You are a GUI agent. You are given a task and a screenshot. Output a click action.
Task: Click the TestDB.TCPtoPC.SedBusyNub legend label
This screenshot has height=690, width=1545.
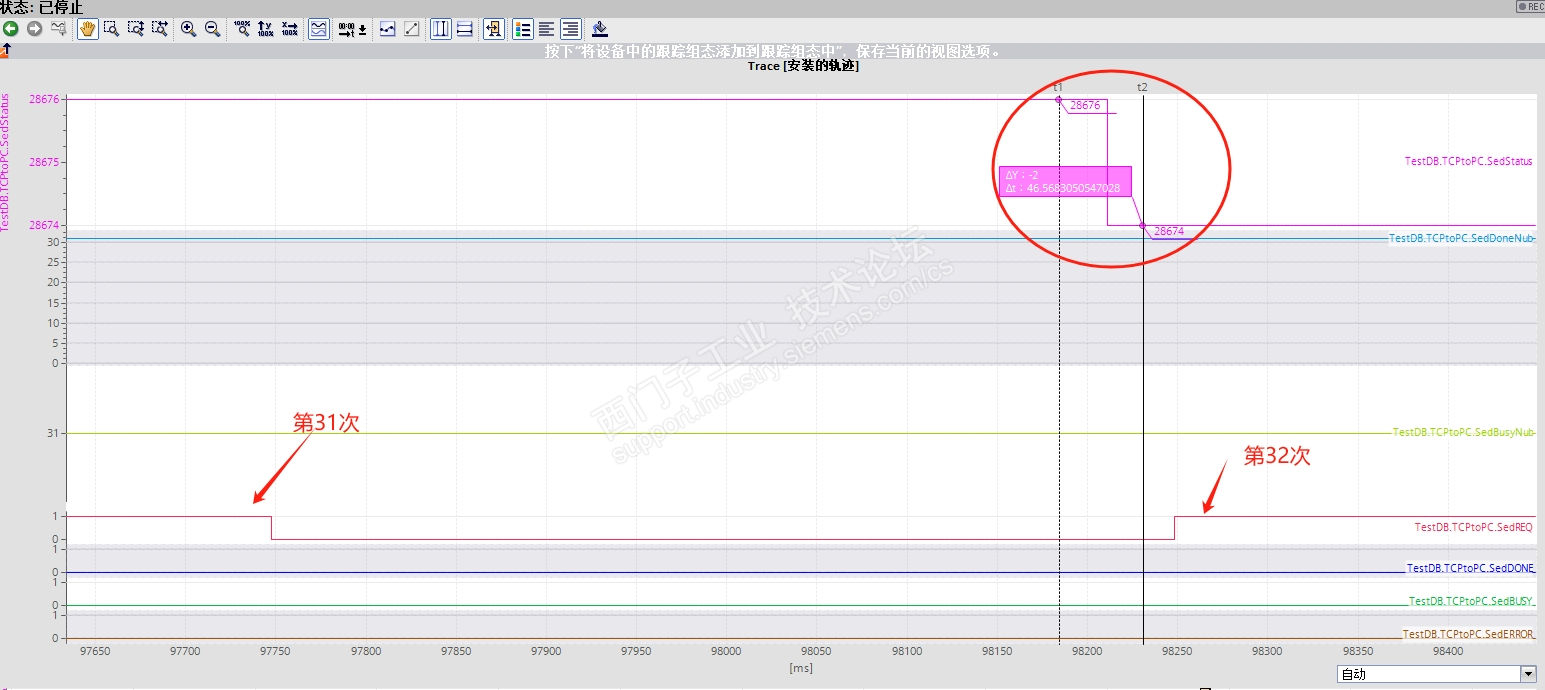pyautogui.click(x=1464, y=433)
